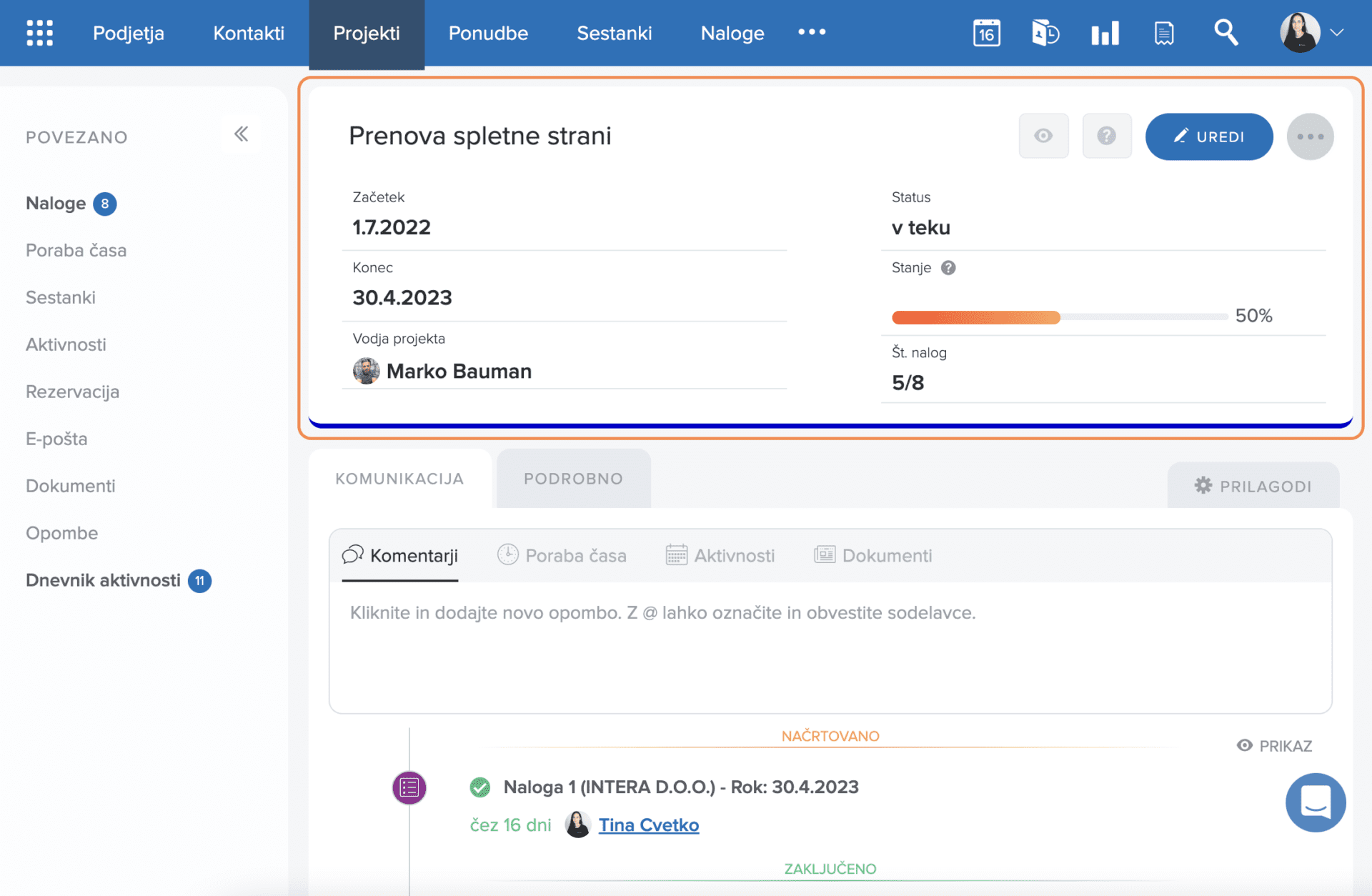This screenshot has width=1372, height=896.
Task: Open the chat widget bubble
Action: [1315, 802]
